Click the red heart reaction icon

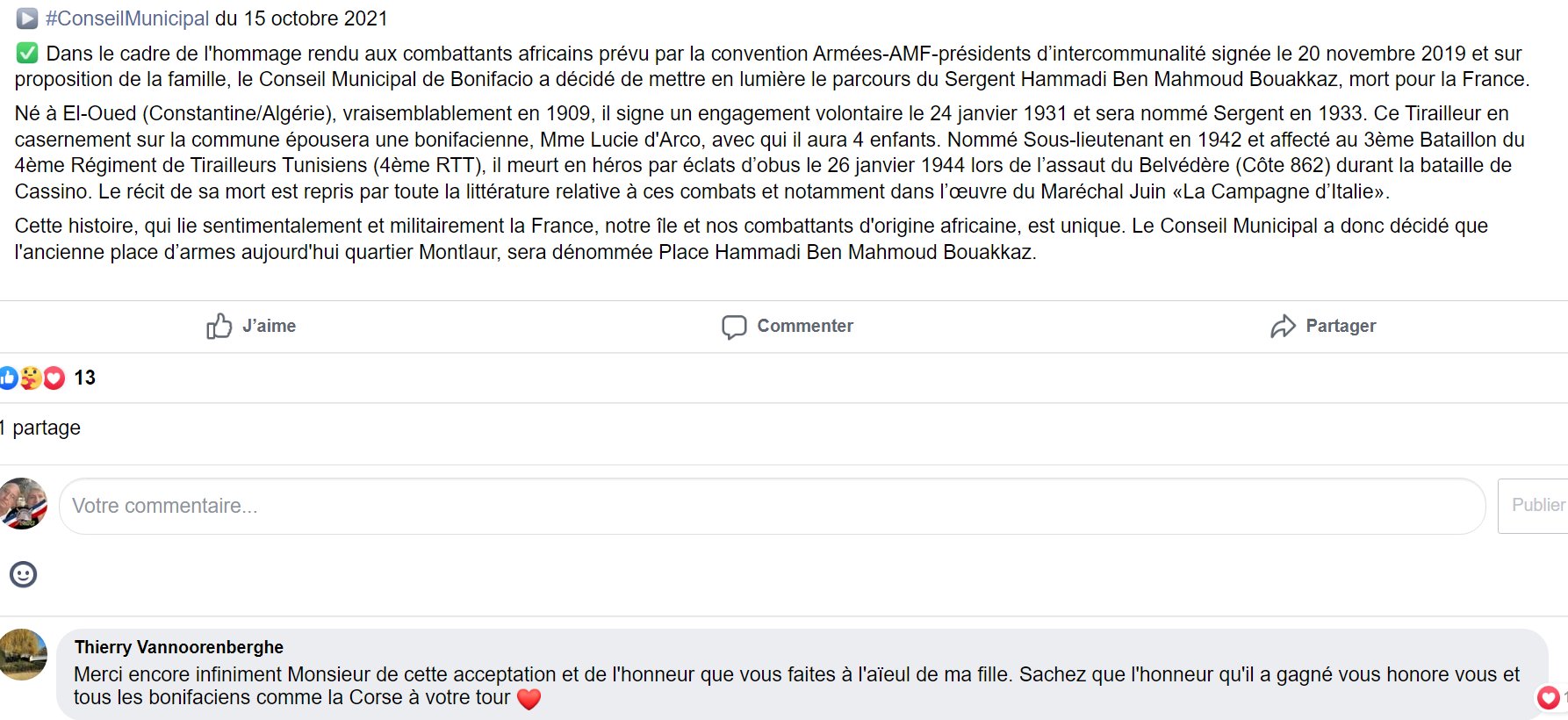(x=54, y=378)
